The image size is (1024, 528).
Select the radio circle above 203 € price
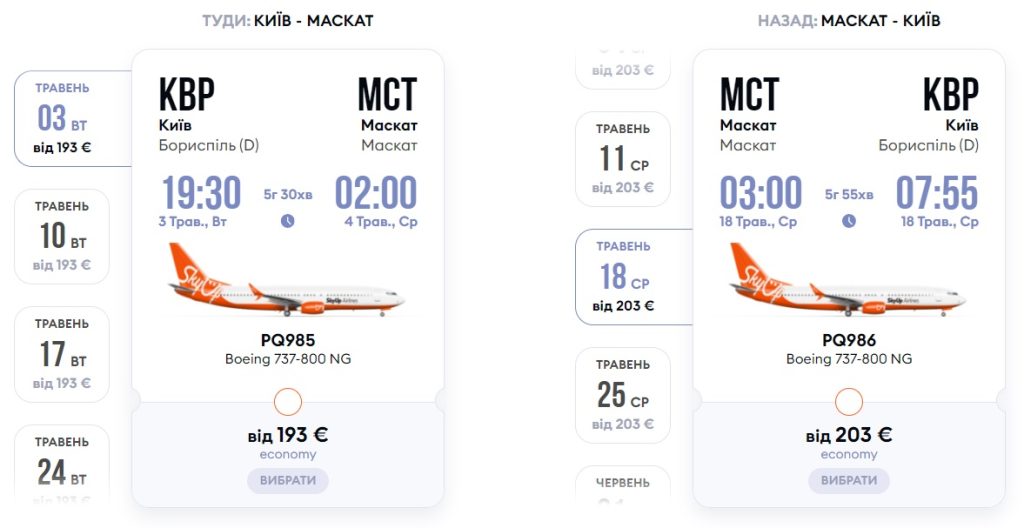click(x=849, y=402)
